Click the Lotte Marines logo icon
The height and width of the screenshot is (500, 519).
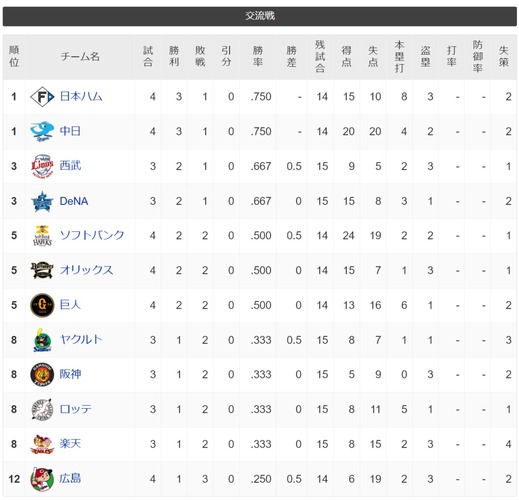(42, 409)
